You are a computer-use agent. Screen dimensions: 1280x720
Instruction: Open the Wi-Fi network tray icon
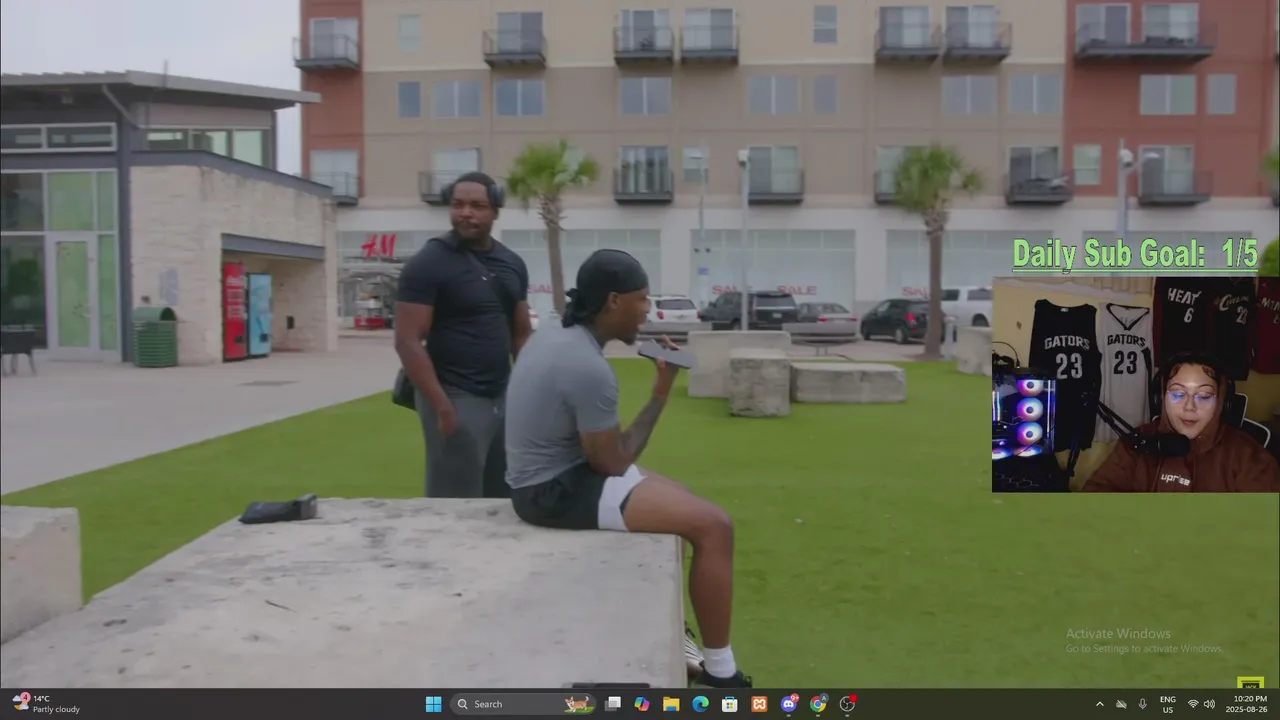click(x=1192, y=704)
